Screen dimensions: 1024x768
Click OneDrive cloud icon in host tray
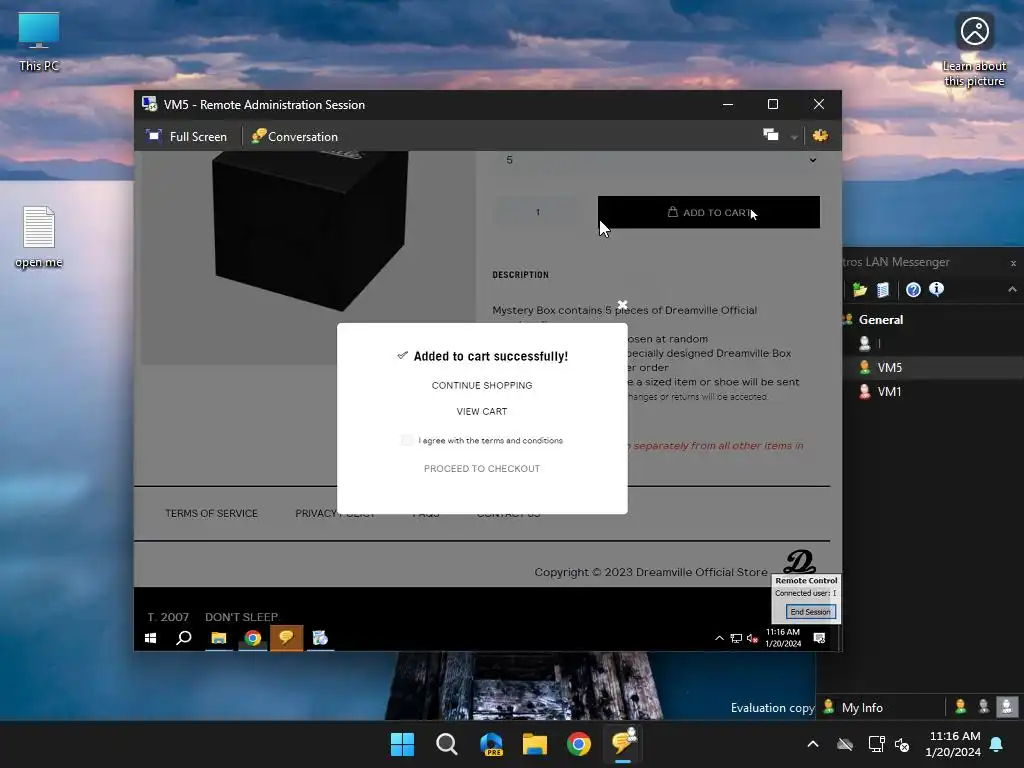point(845,744)
